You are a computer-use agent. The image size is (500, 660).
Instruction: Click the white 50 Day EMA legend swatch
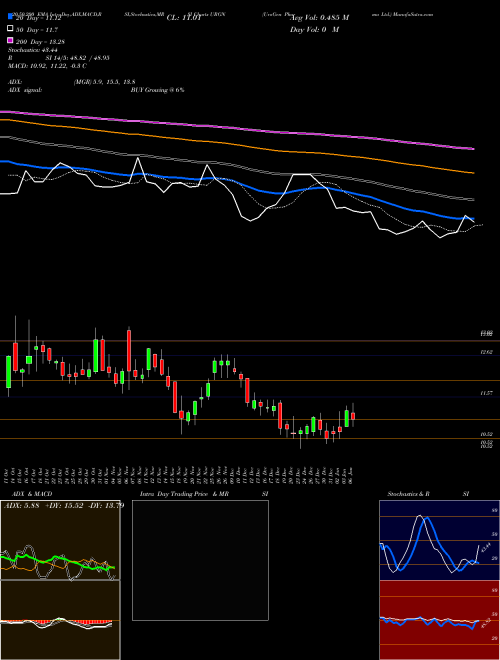pos(10,29)
